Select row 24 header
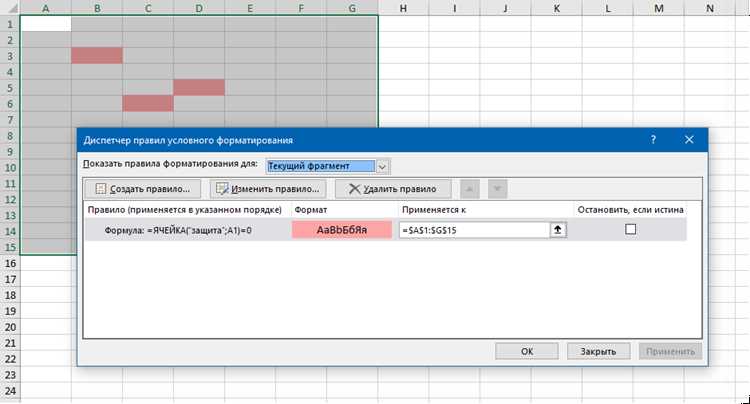 point(10,391)
